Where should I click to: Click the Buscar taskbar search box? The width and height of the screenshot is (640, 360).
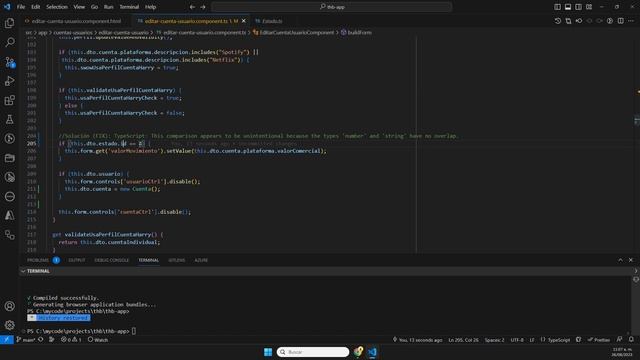click(313, 352)
